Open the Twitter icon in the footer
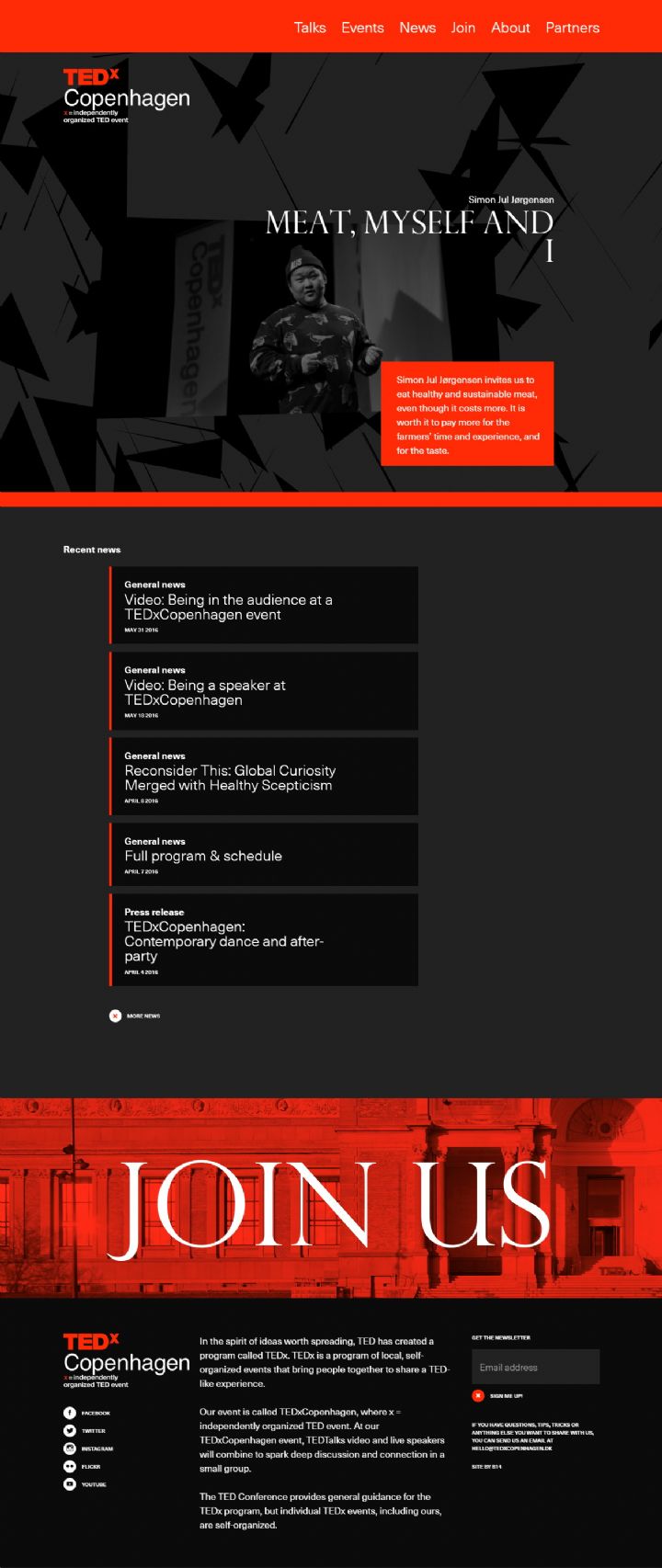Viewport: 662px width, 1568px height. (x=69, y=1430)
